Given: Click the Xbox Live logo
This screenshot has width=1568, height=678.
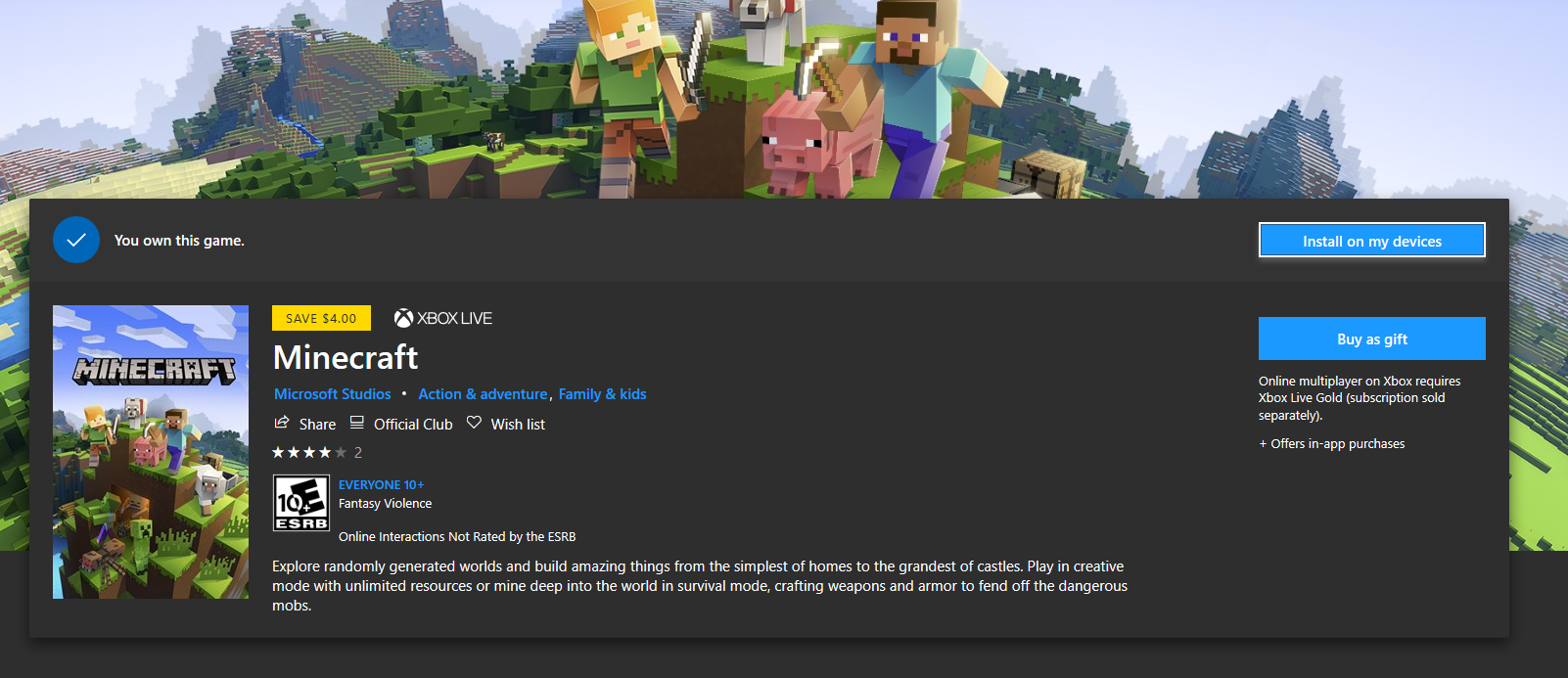Looking at the screenshot, I should point(442,318).
